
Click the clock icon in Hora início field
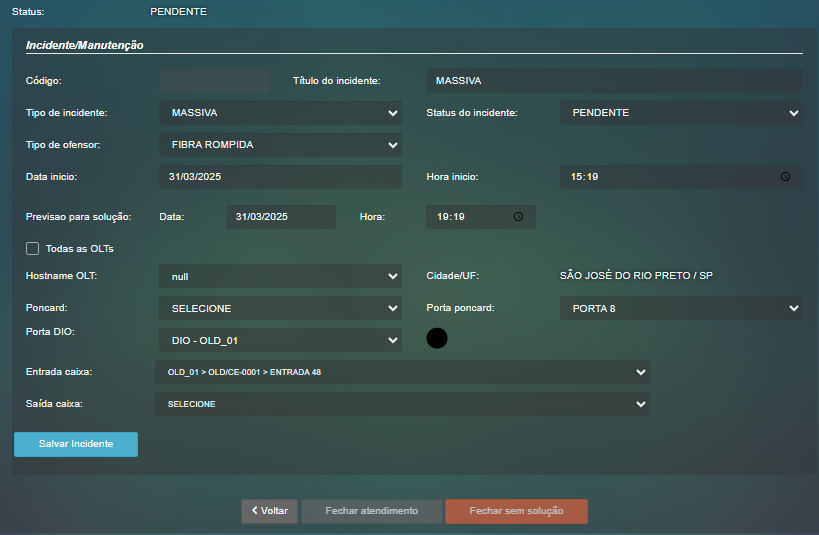(x=785, y=177)
